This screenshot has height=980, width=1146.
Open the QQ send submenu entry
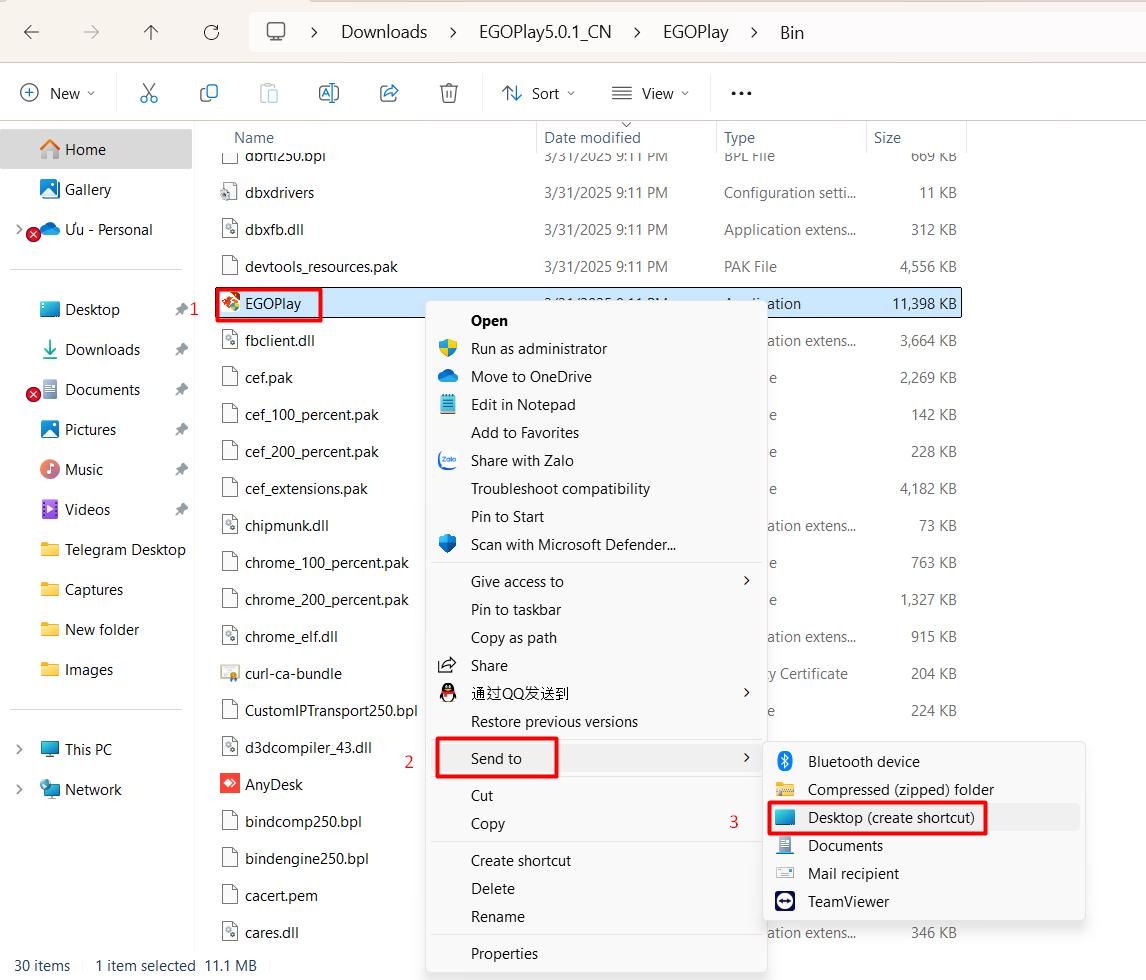pos(596,694)
